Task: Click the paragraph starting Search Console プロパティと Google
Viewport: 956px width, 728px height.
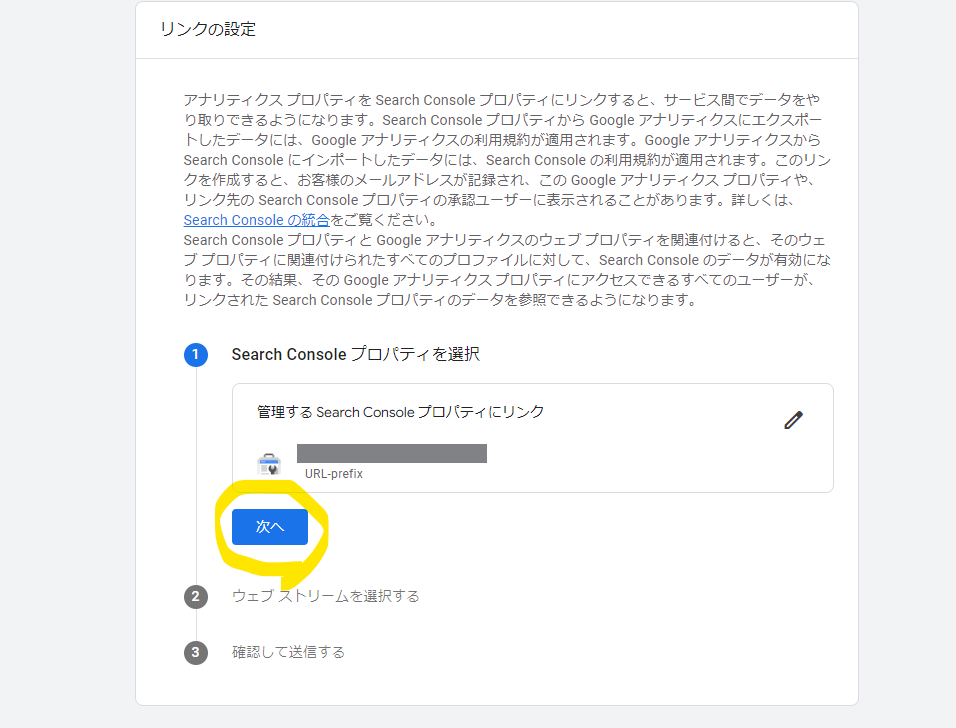Action: (507, 270)
